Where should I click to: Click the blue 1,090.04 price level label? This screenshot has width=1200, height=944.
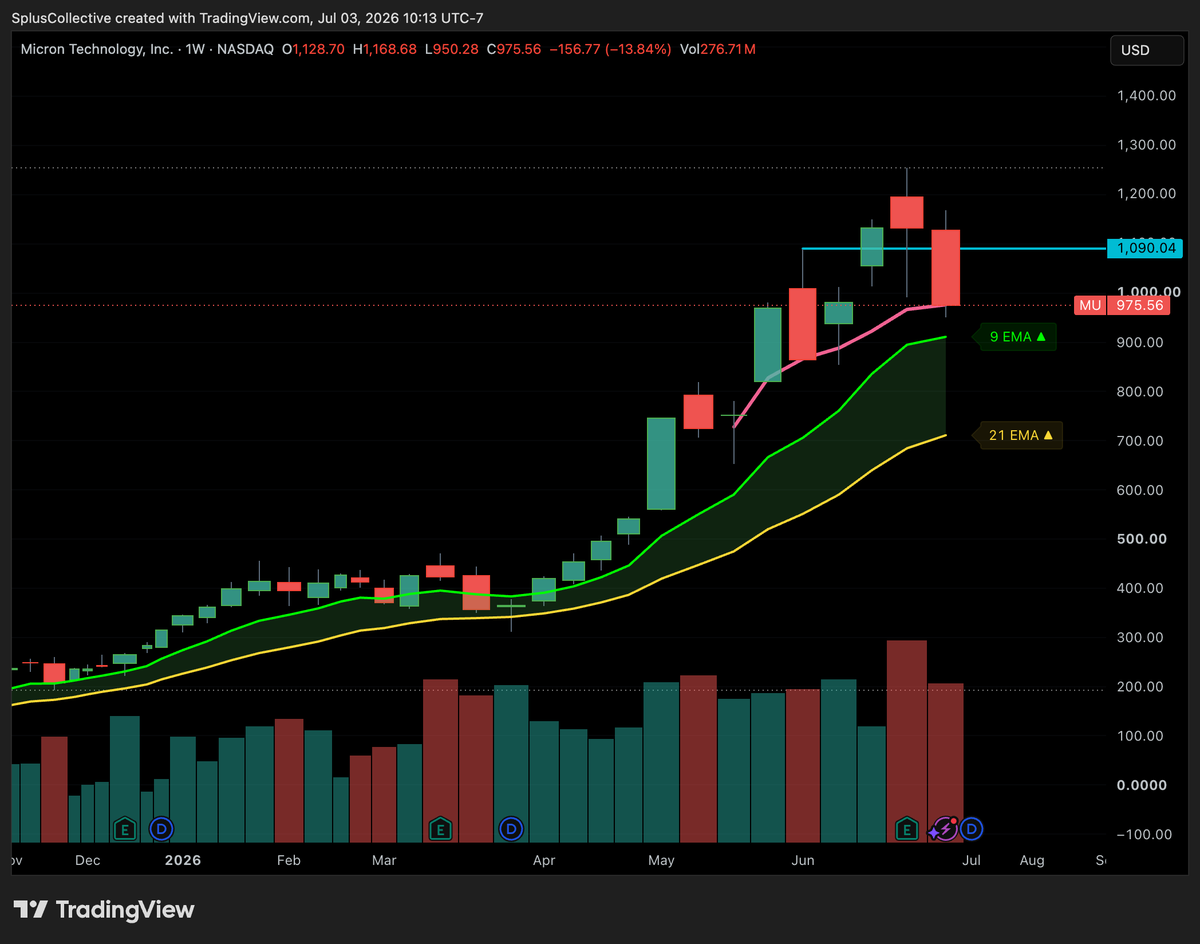[x=1143, y=248]
